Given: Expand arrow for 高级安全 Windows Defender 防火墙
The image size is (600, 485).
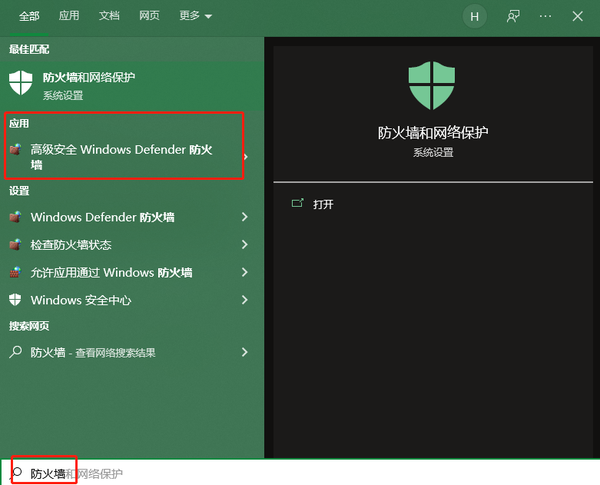Looking at the screenshot, I should pyautogui.click(x=246, y=157).
